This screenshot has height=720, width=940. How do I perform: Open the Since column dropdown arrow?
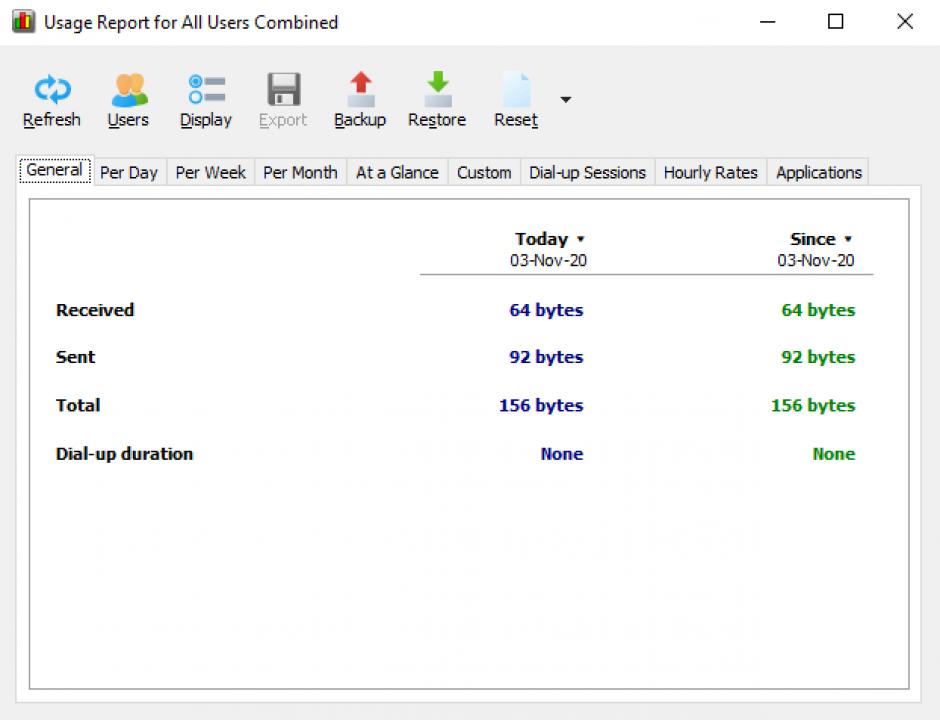[x=848, y=239]
